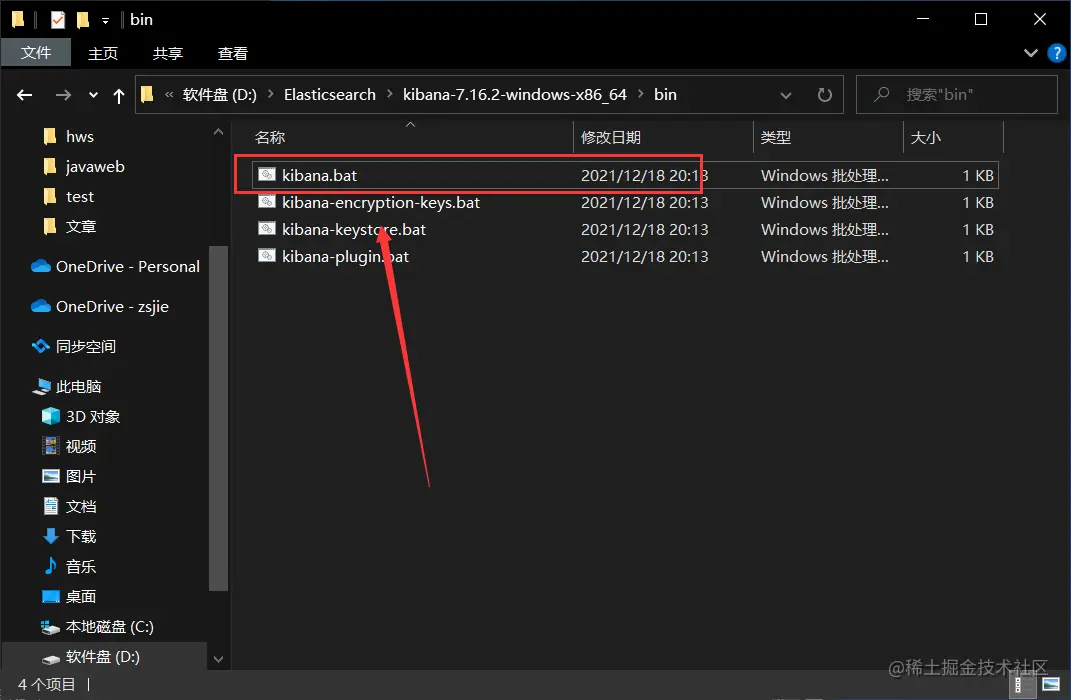Click the navigation pane scrollbar thumb
The width and height of the screenshot is (1071, 700).
[x=219, y=418]
